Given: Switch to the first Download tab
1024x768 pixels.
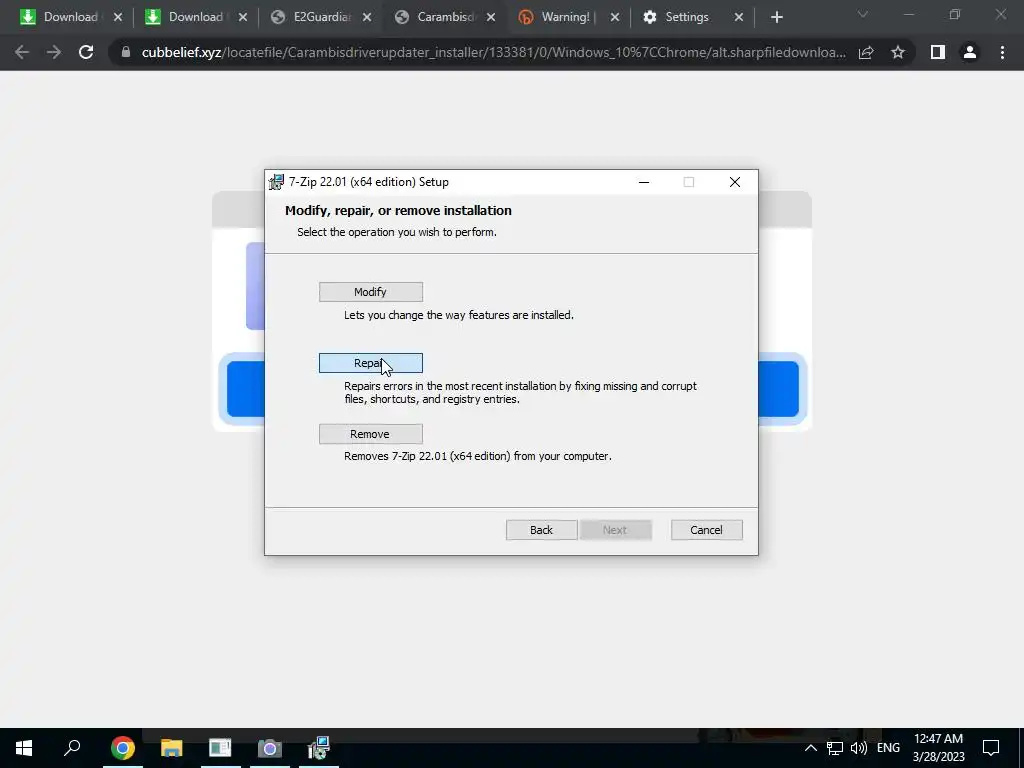Looking at the screenshot, I should click(59, 17).
